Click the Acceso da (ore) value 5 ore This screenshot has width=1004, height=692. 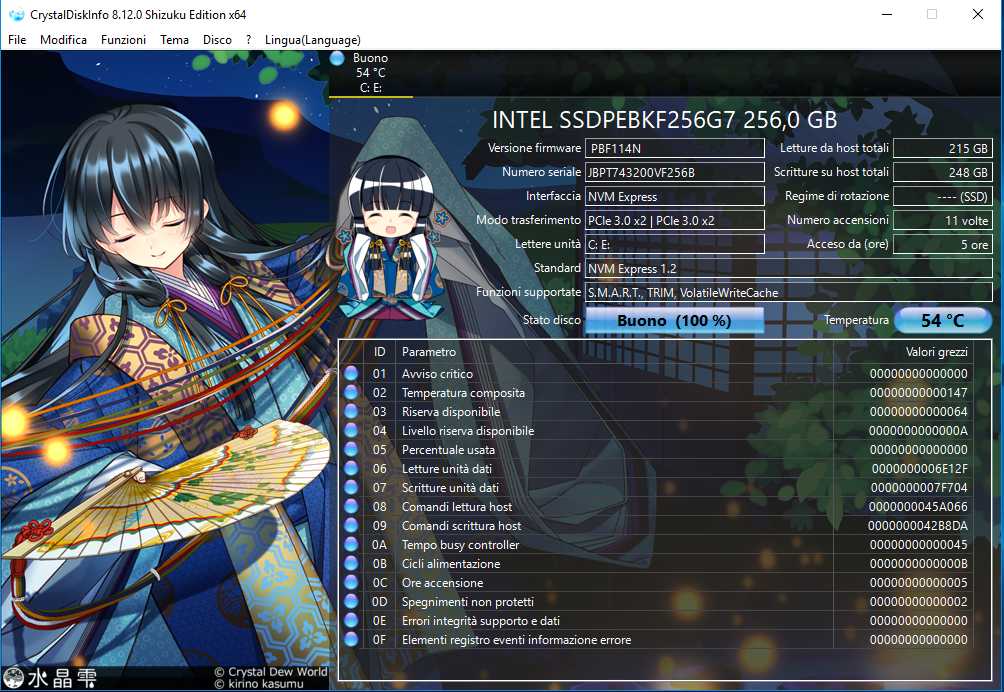943,245
